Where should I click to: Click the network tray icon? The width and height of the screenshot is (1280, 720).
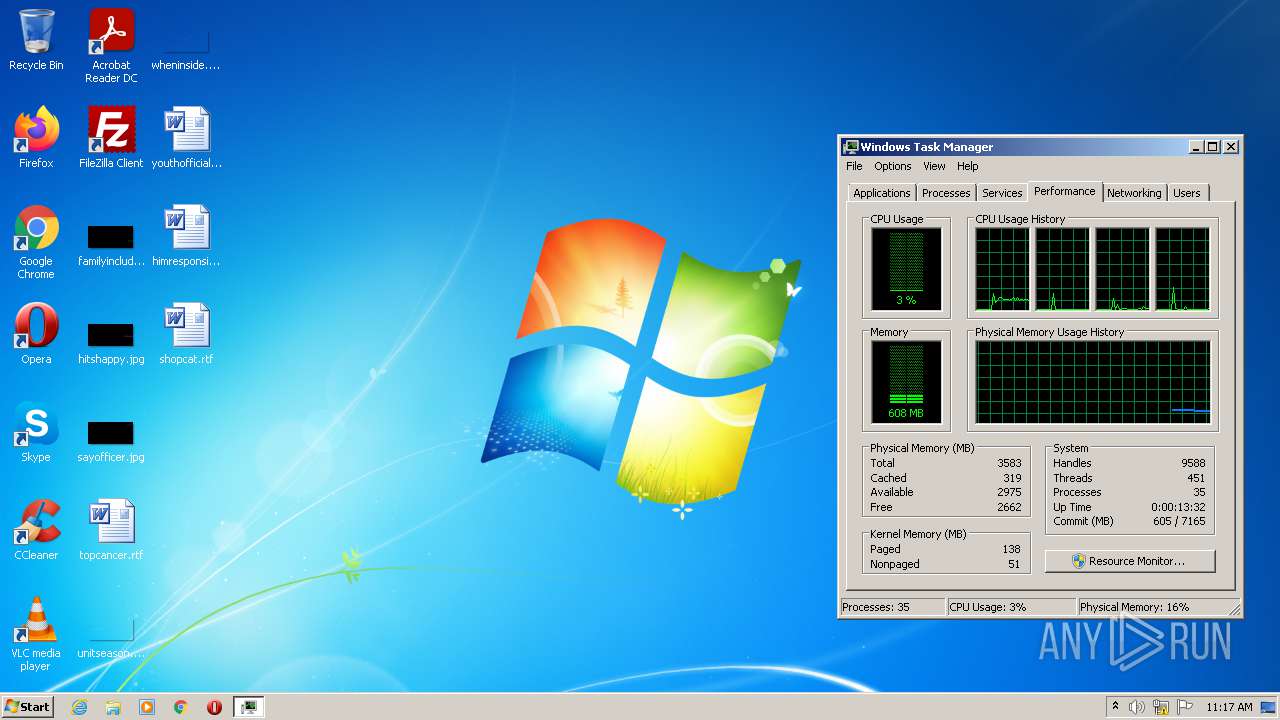click(x=1161, y=707)
